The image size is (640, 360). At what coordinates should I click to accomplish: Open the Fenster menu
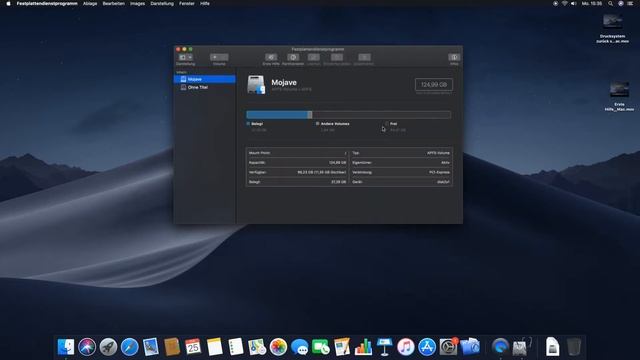187,3
